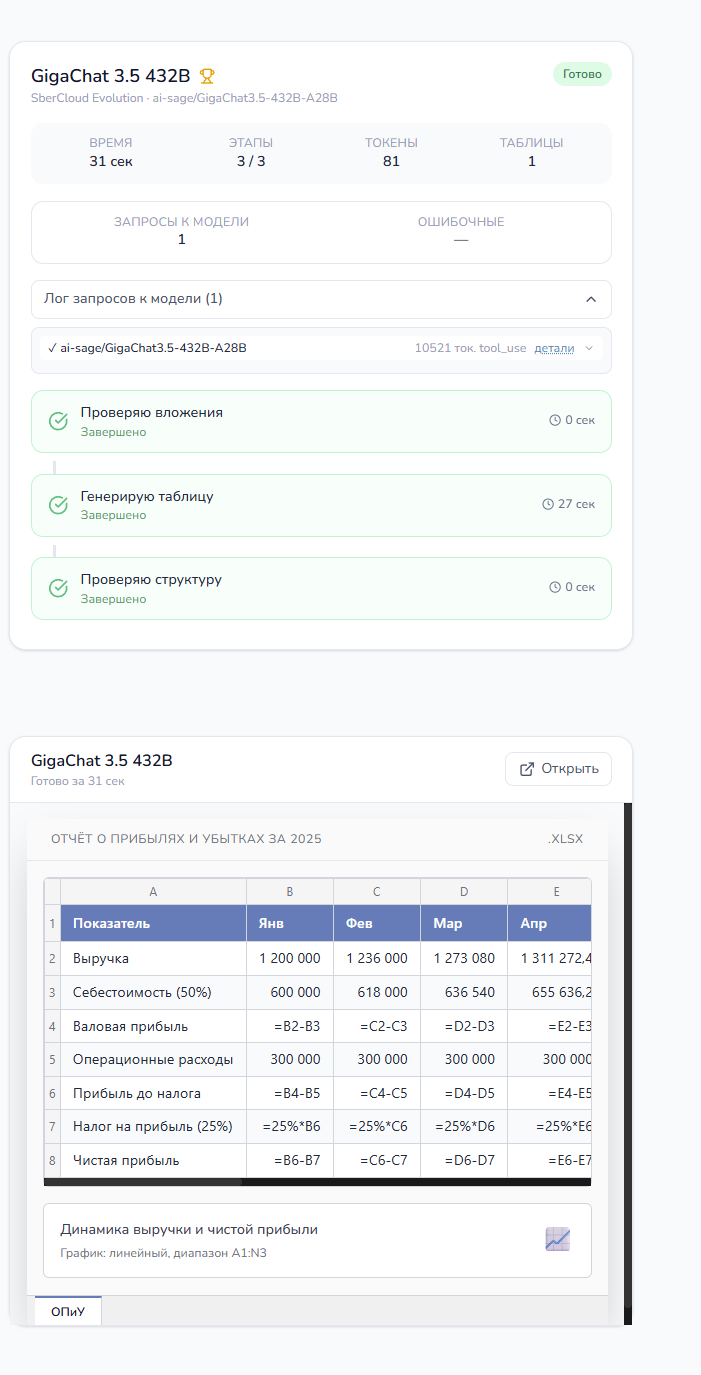This screenshot has width=701, height=1375.
Task: Click the trophy icon next to GigaChat title
Action: click(207, 76)
